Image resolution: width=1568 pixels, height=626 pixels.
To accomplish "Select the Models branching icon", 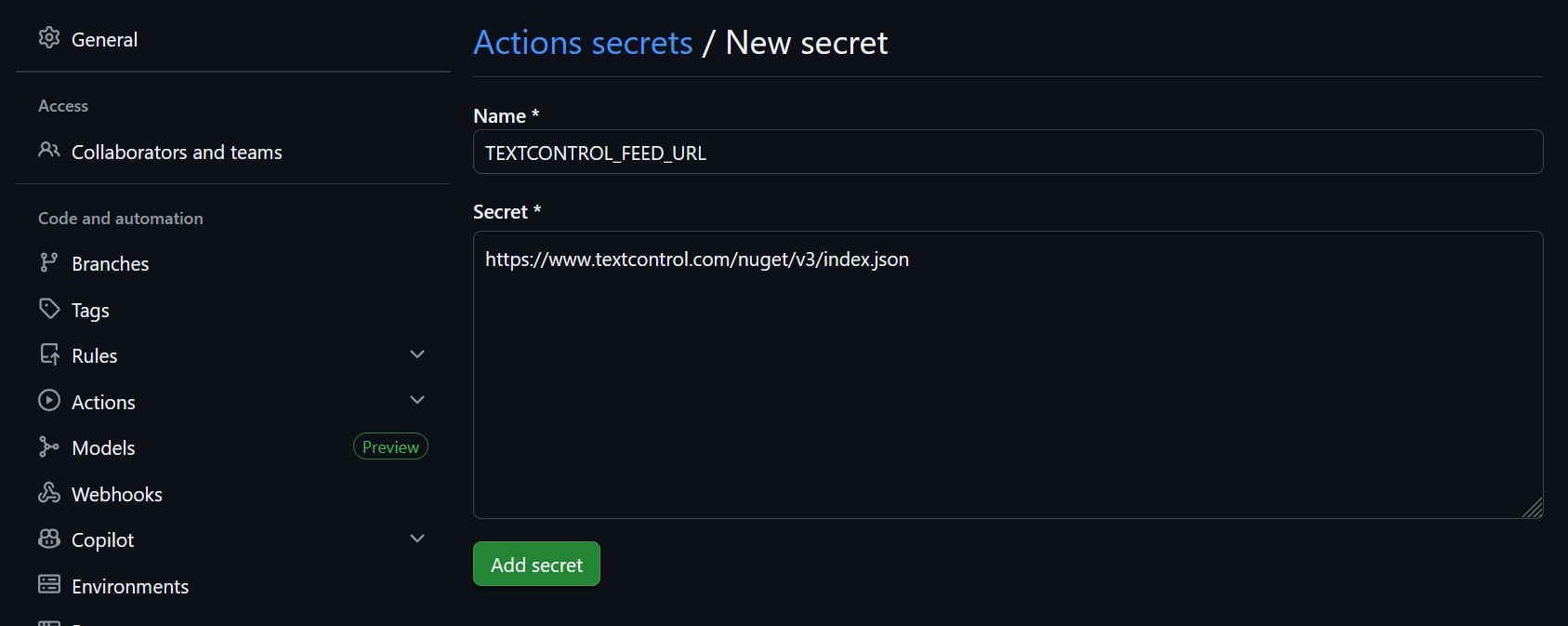I will (x=49, y=446).
